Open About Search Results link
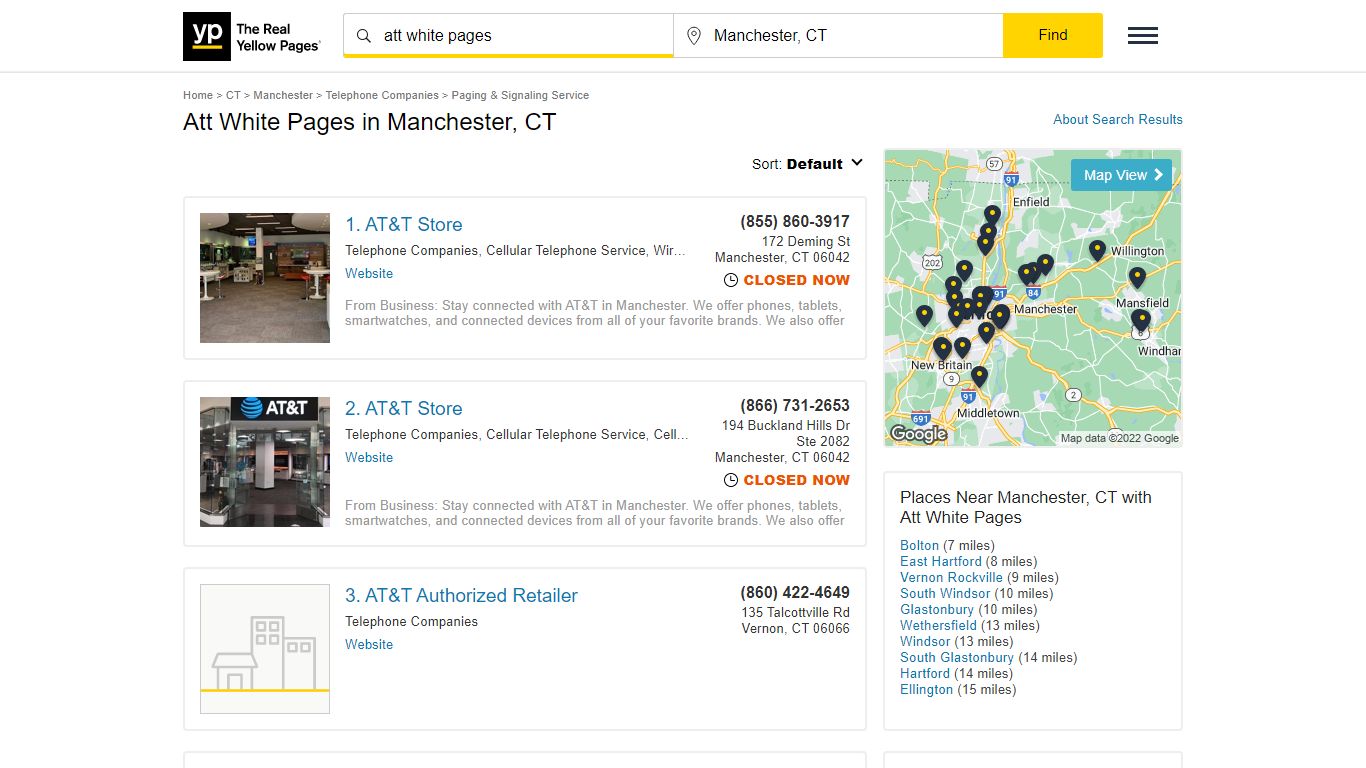The image size is (1366, 768). [1118, 119]
